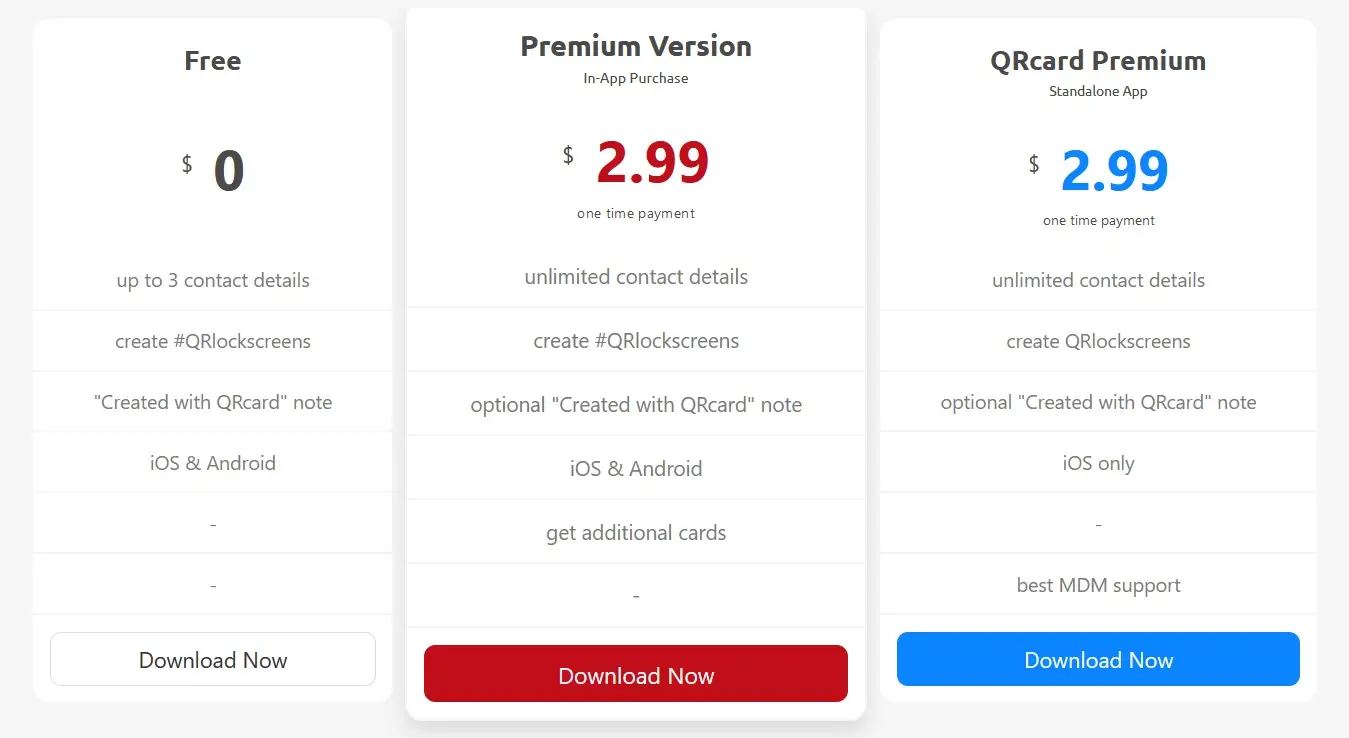Viewport: 1349px width, 738px height.
Task: Select the "get additional cards" feature row
Action: [636, 533]
